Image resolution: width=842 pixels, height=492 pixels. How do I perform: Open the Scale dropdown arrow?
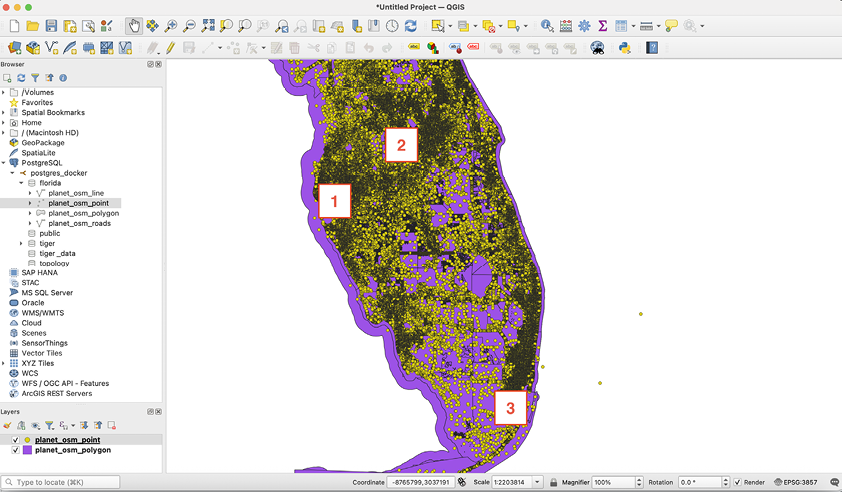point(537,482)
